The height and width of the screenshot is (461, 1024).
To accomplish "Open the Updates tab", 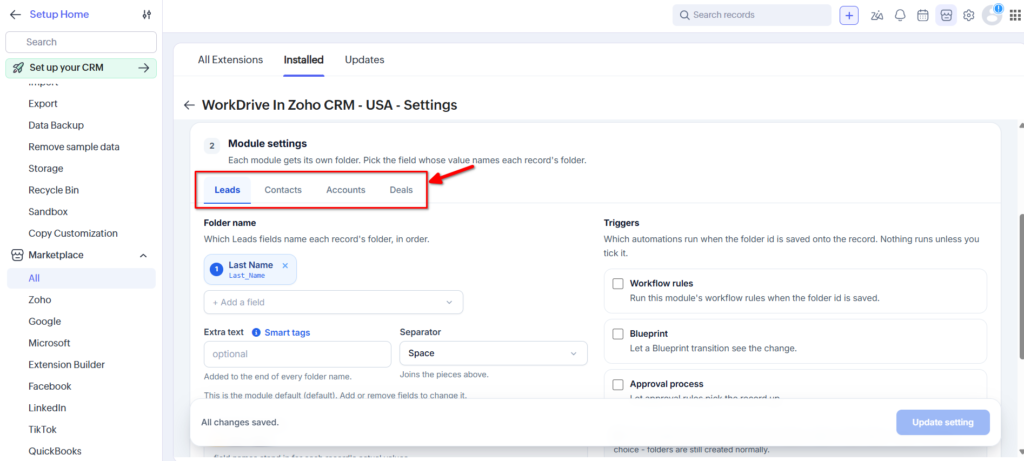I will [364, 59].
